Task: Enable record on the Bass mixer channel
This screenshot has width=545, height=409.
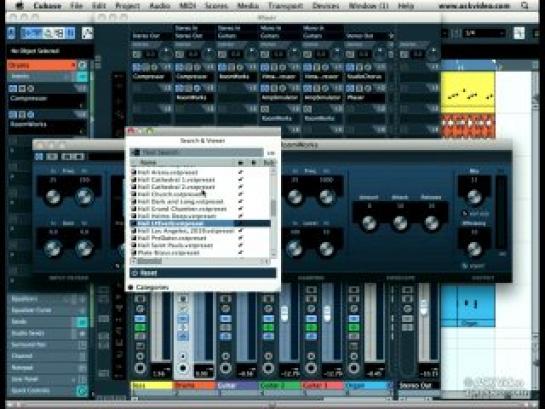Action: coord(140,368)
